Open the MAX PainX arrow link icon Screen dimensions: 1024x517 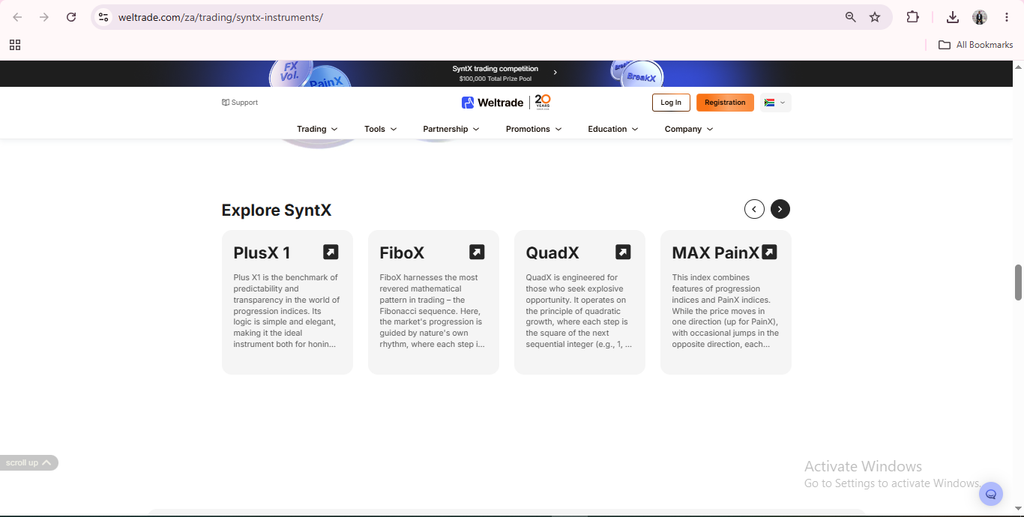[769, 252]
